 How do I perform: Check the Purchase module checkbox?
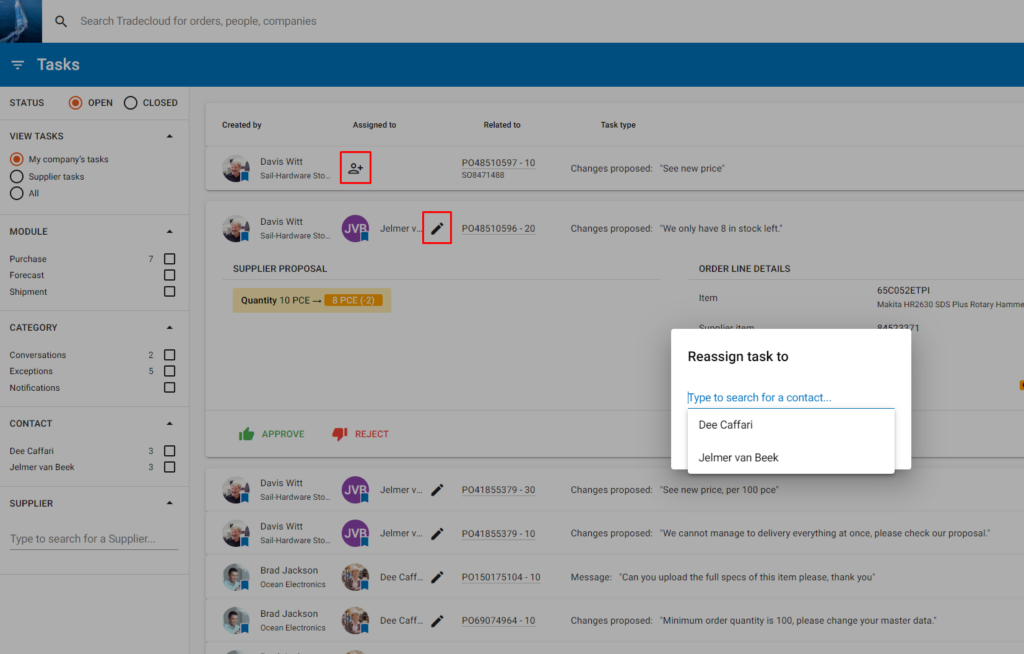[170, 258]
